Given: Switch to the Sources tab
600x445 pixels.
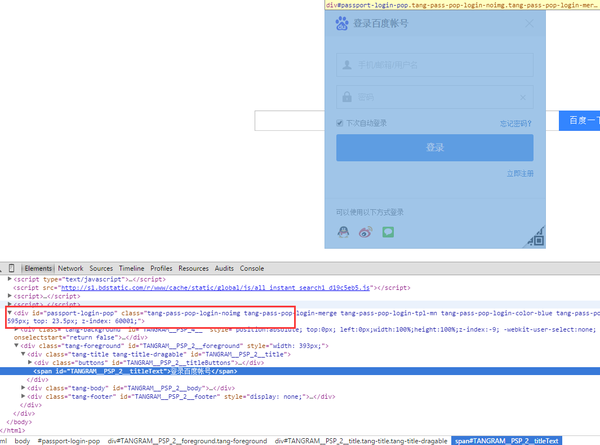Looking at the screenshot, I should [101, 268].
